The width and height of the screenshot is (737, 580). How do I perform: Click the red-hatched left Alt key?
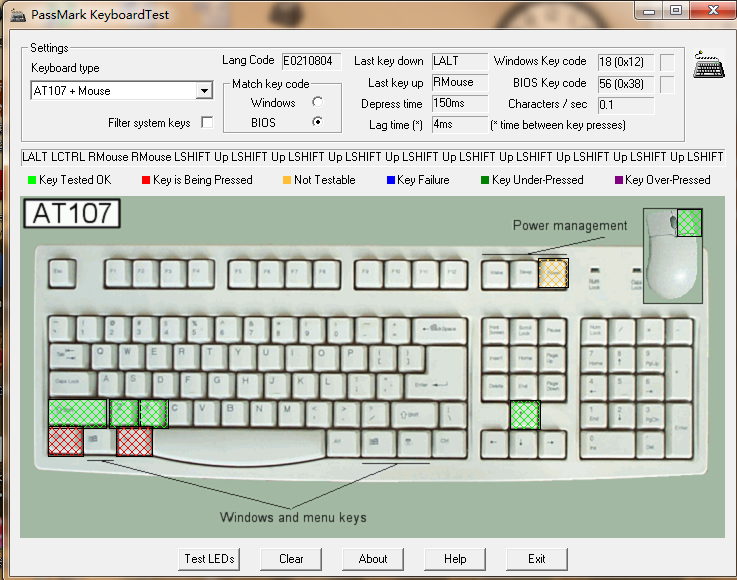click(x=134, y=442)
